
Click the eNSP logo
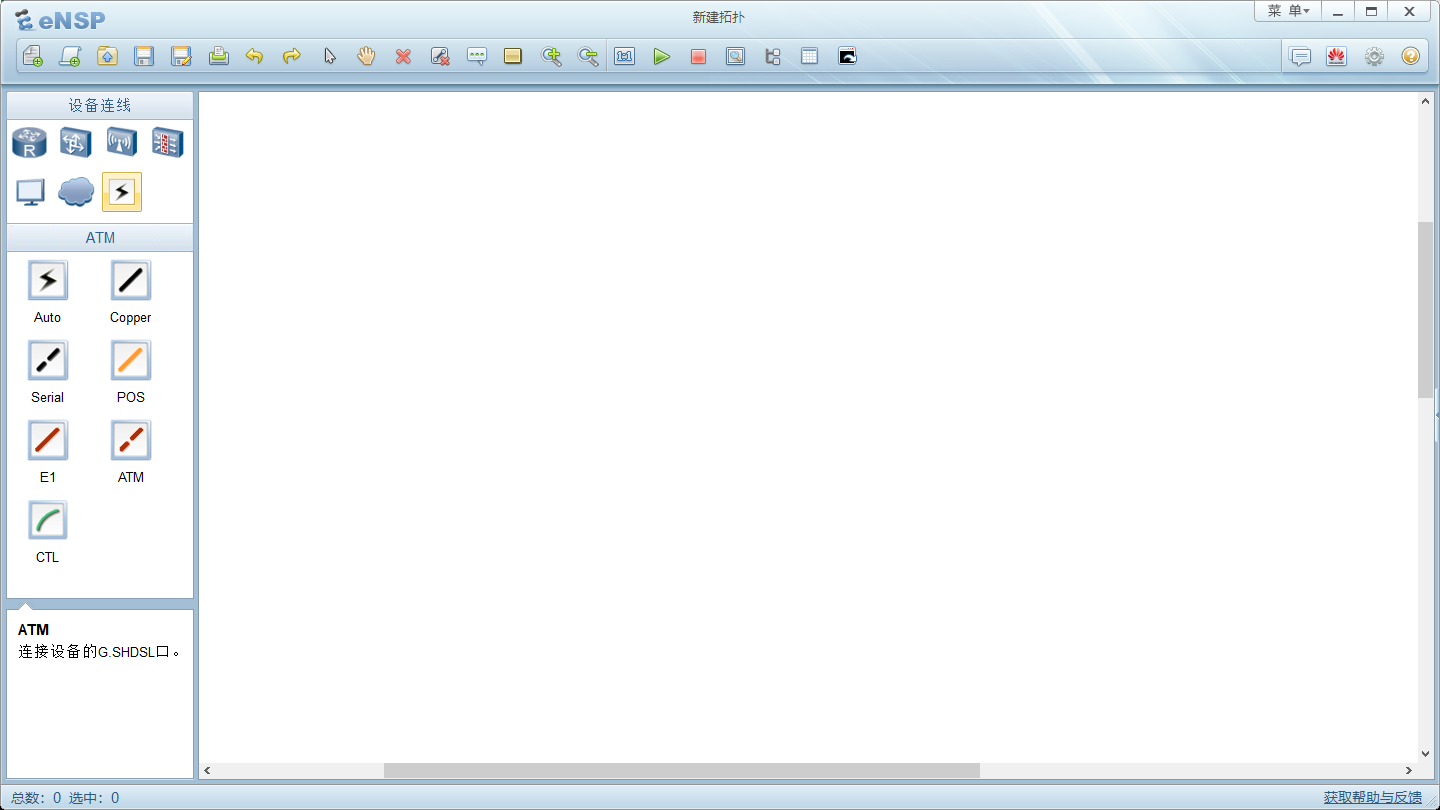tap(59, 19)
